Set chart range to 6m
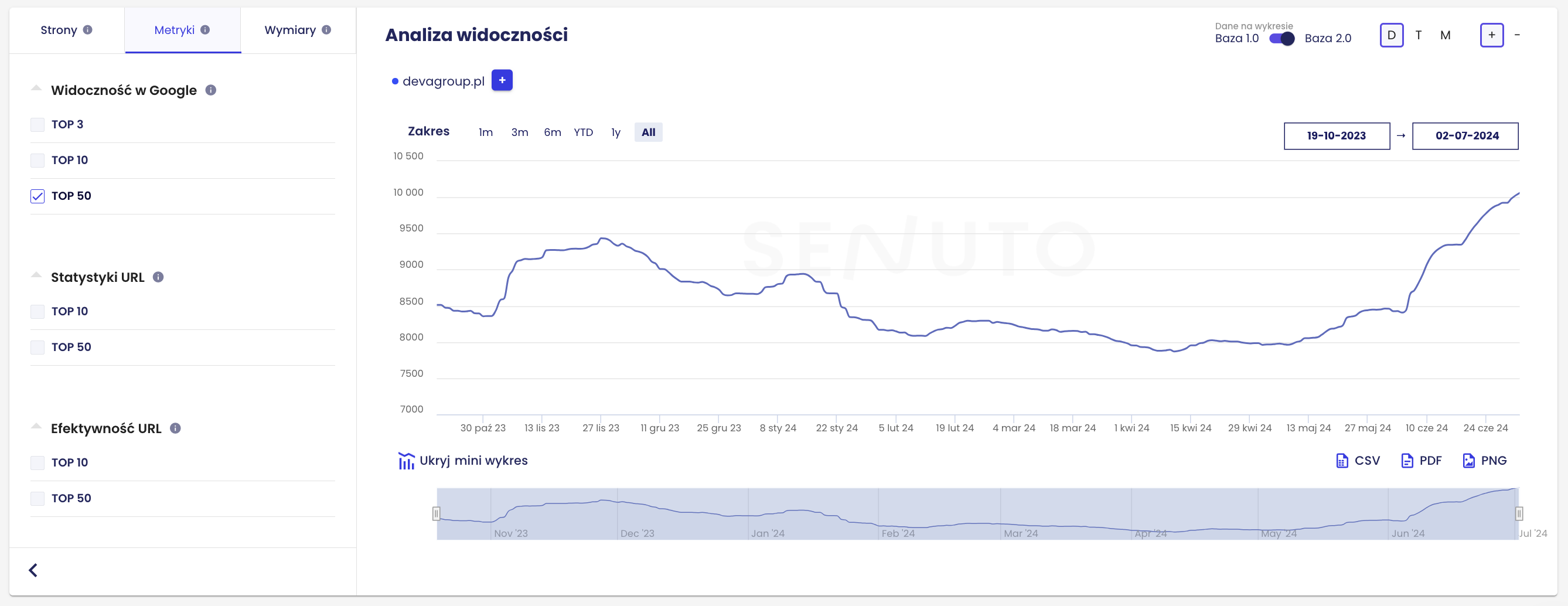 coord(552,132)
